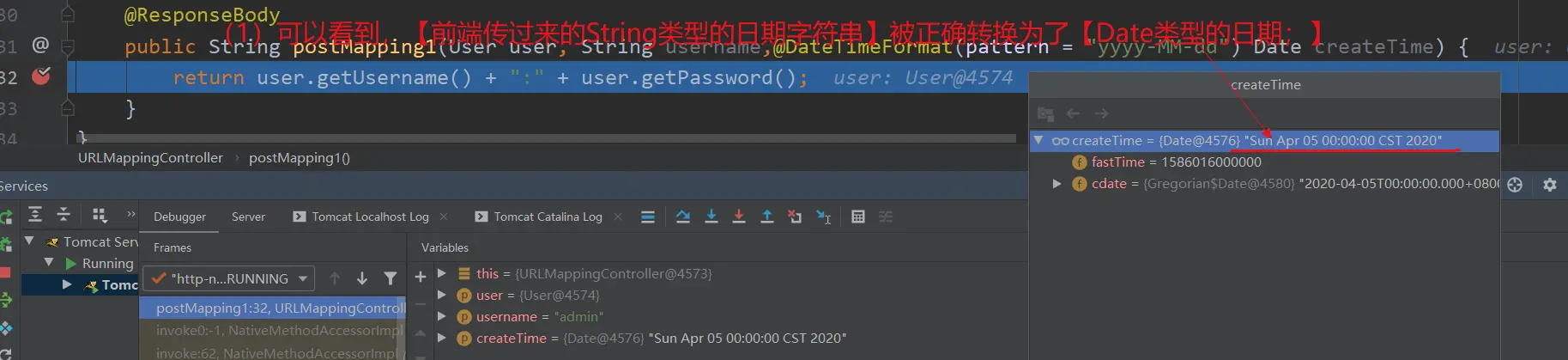Viewport: 1568px width, 360px height.
Task: Click the Step Out icon
Action: pos(766,217)
